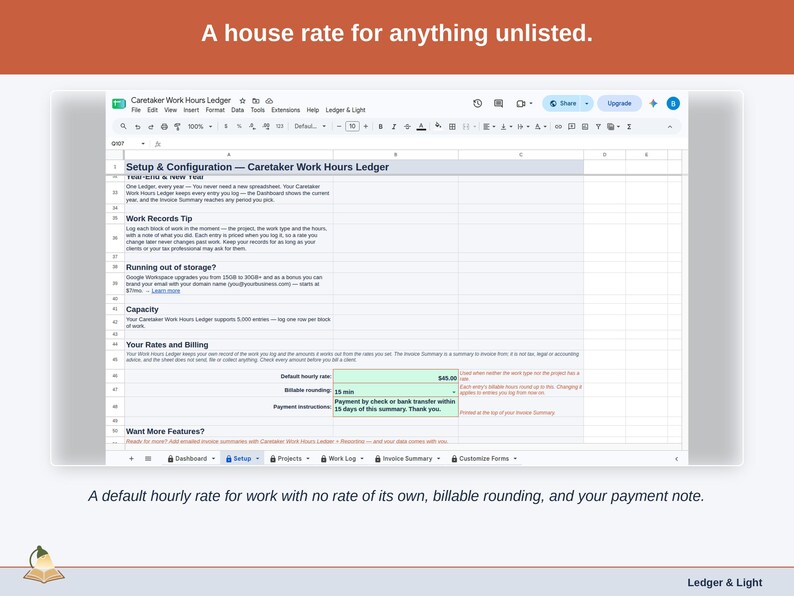The height and width of the screenshot is (596, 794).
Task: Decrease decimal places
Action: pos(252,127)
